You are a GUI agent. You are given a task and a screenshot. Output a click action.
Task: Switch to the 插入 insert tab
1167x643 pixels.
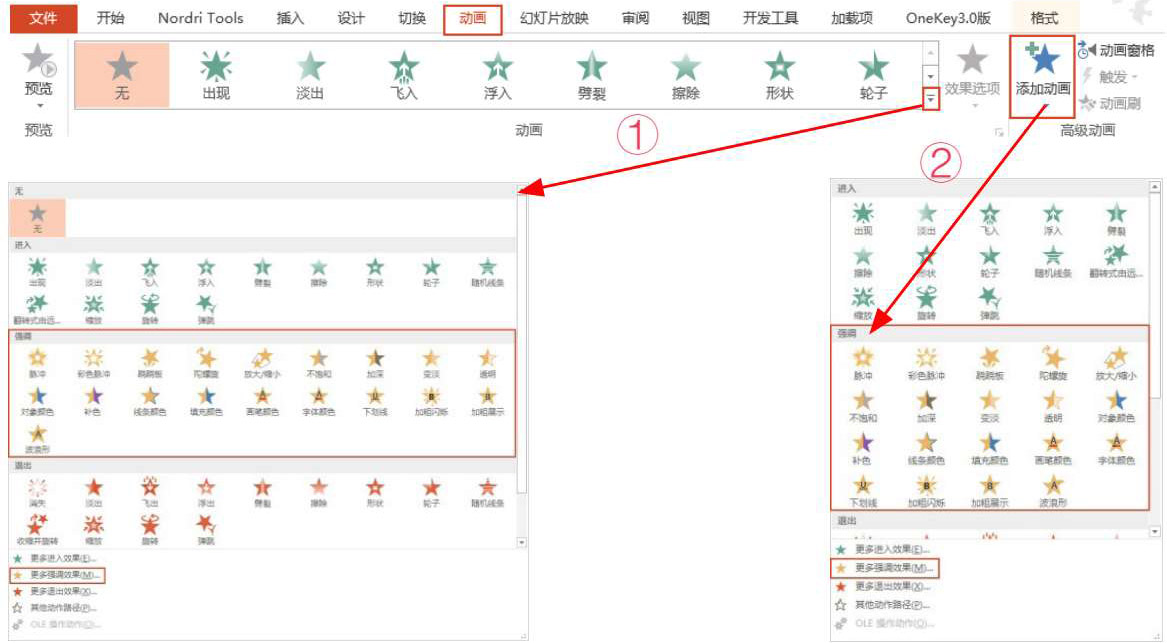point(290,18)
